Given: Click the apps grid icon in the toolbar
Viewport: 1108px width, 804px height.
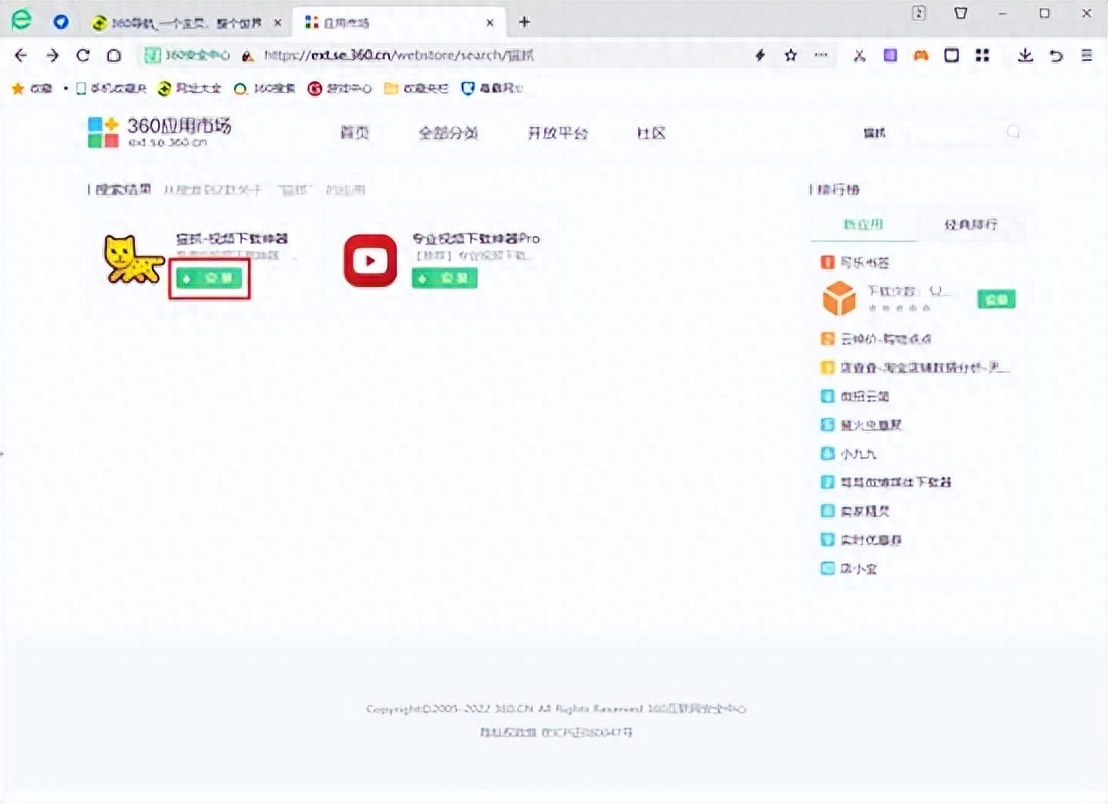Looking at the screenshot, I should [982, 57].
